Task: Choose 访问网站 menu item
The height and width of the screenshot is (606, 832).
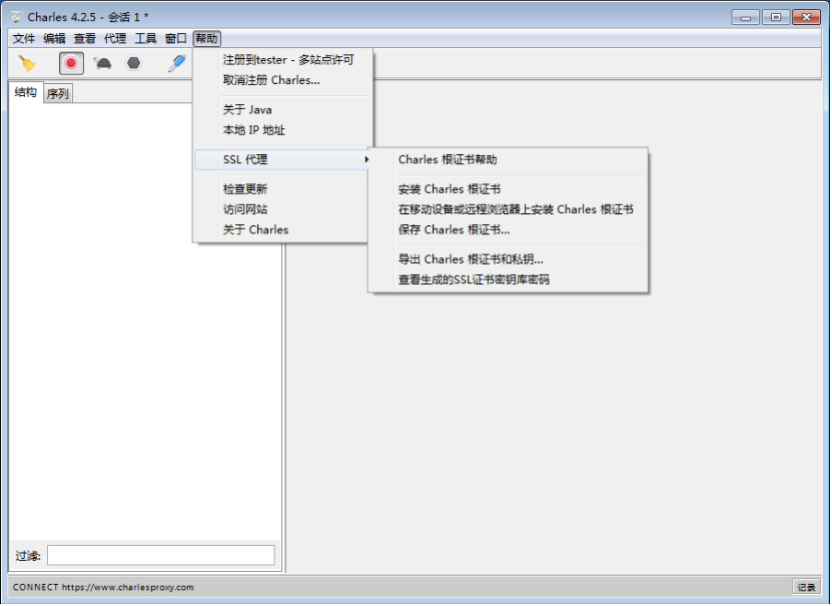Action: (281, 210)
